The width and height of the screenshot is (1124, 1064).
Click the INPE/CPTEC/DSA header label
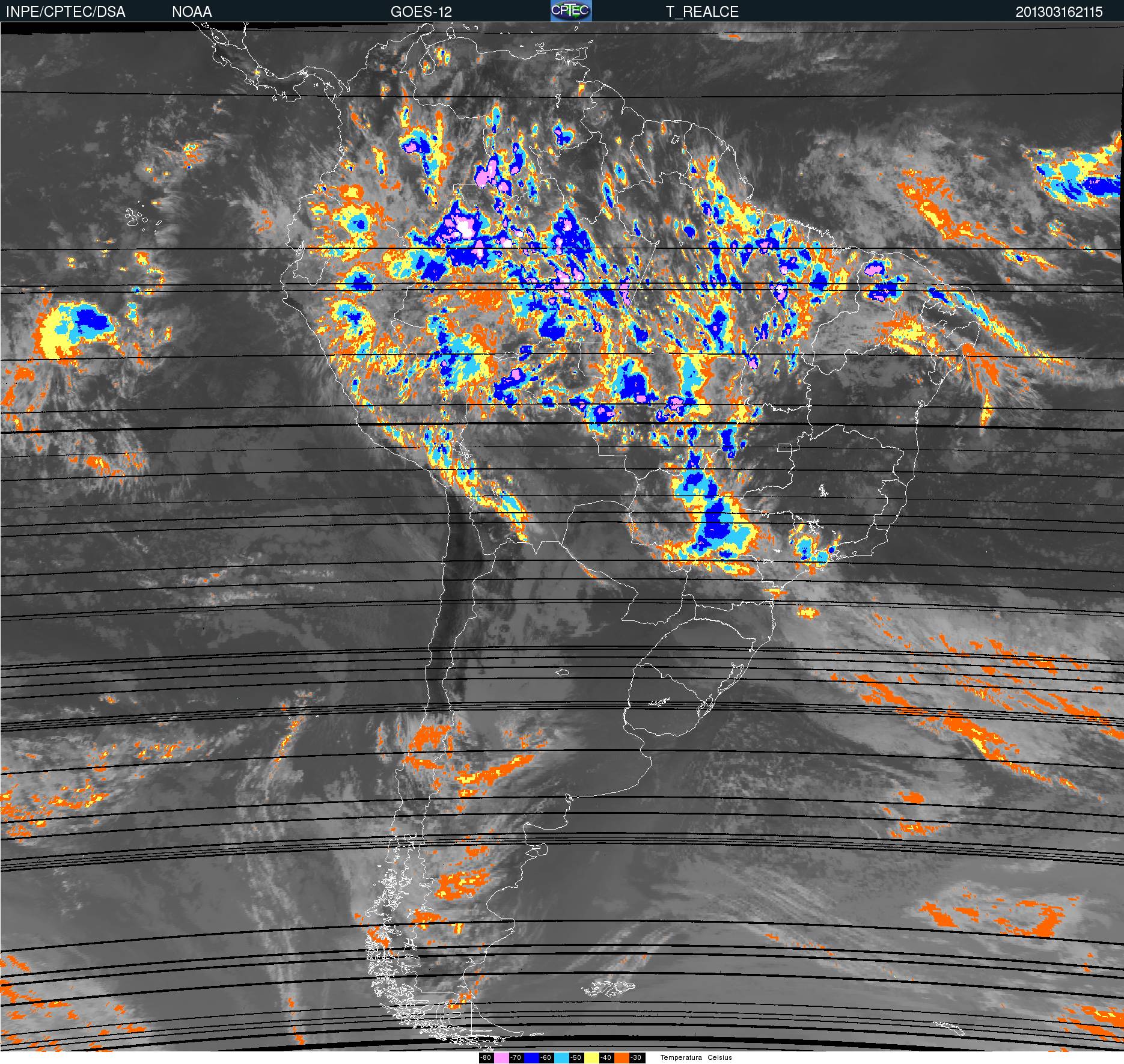(66, 12)
